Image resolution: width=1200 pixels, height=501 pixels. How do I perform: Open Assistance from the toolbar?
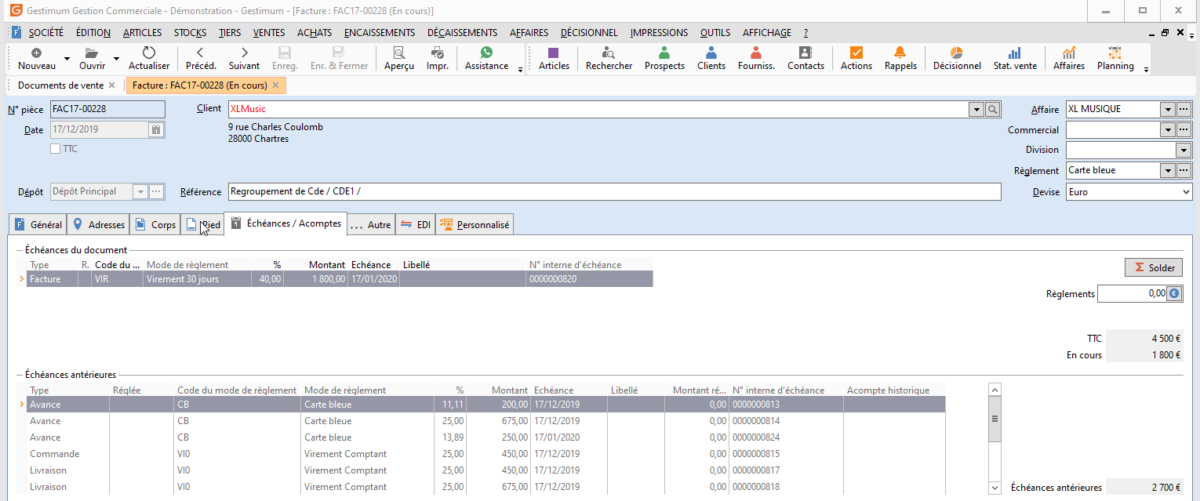click(486, 52)
